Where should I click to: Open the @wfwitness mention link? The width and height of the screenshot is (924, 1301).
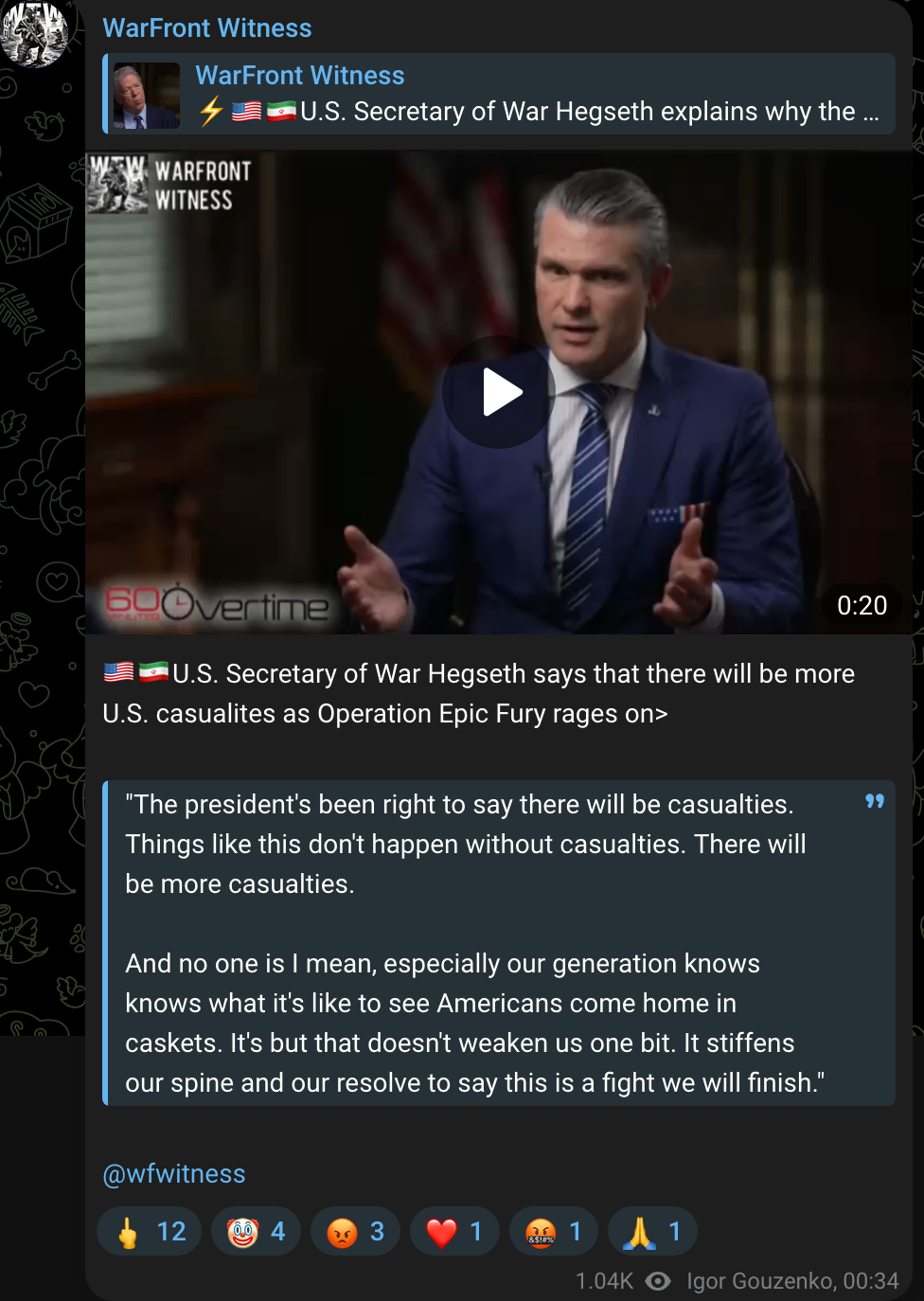[x=174, y=1174]
